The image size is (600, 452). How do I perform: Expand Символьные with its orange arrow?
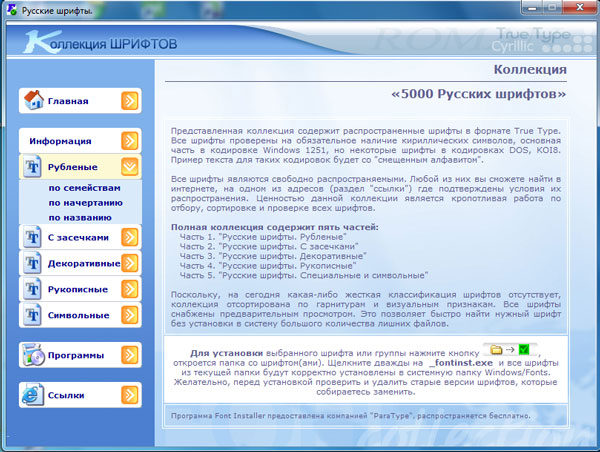[x=130, y=315]
